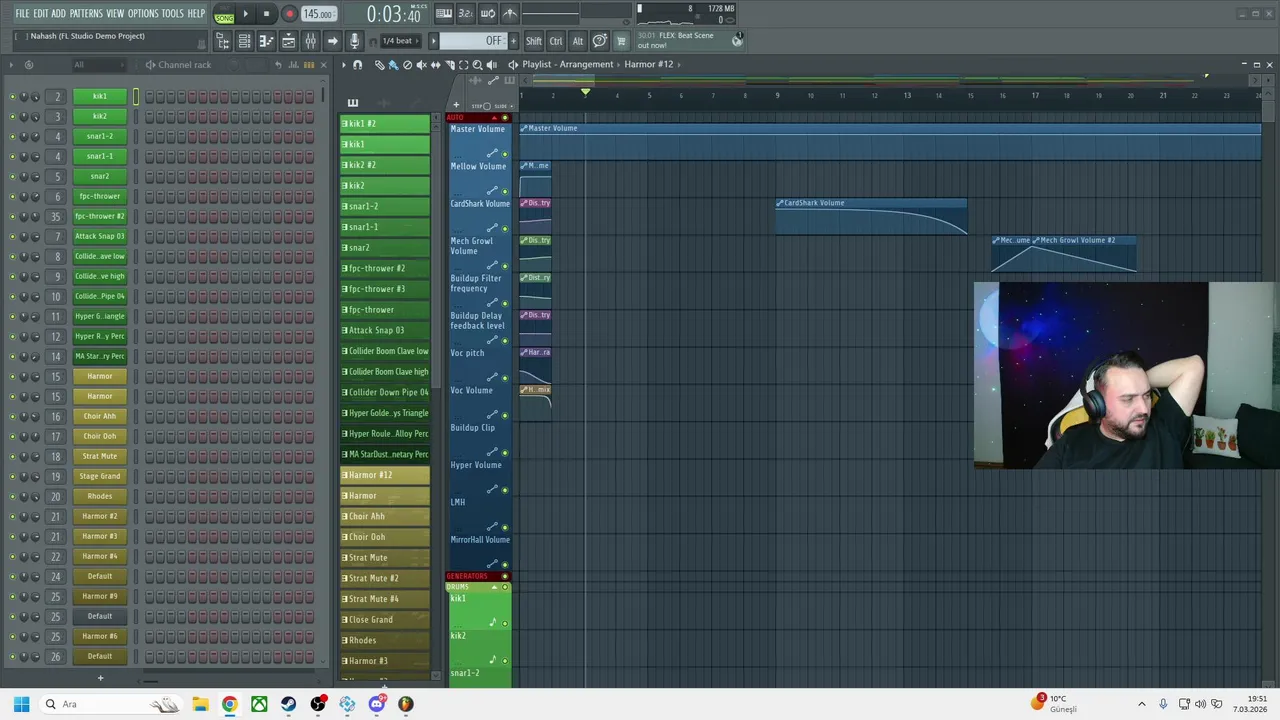Viewport: 1280px width, 720px height.
Task: Select the Slip tool in Playlist toolbar
Action: [435, 65]
